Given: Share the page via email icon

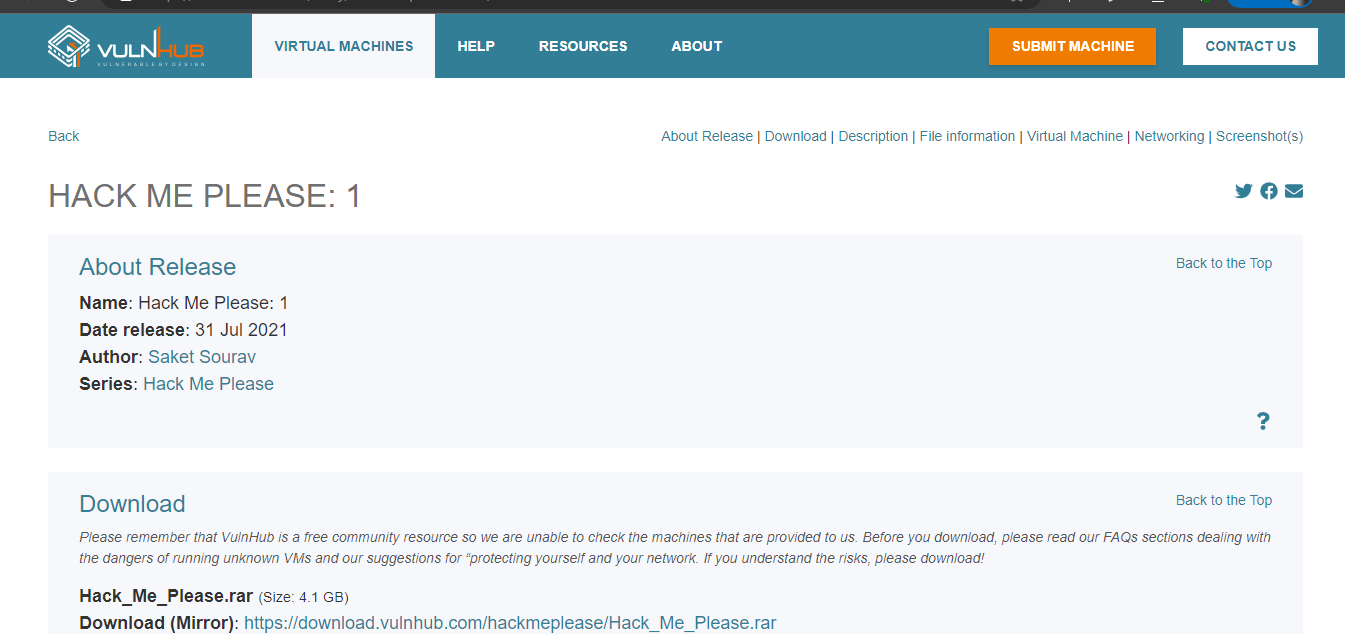Looking at the screenshot, I should (x=1294, y=191).
